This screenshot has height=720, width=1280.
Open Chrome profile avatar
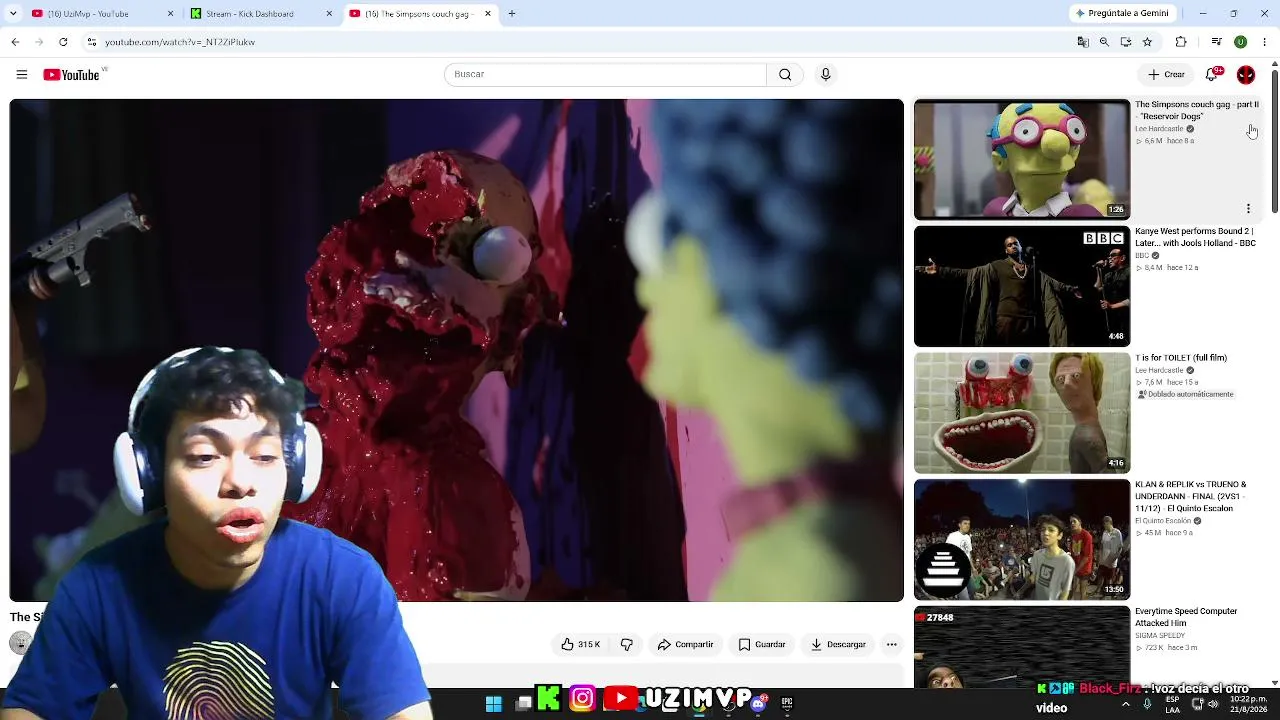click(x=1240, y=42)
